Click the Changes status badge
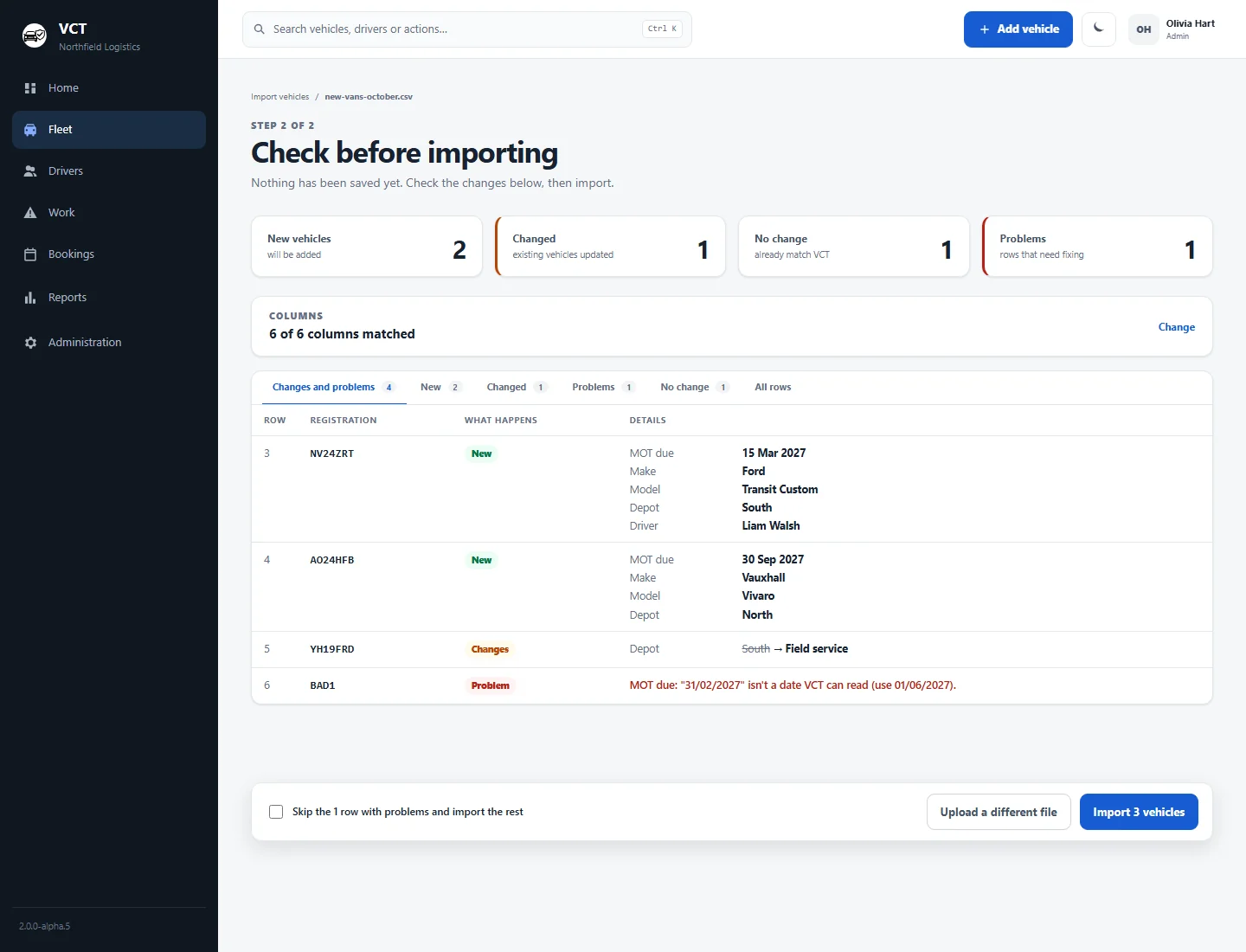The width and height of the screenshot is (1246, 952). (490, 649)
